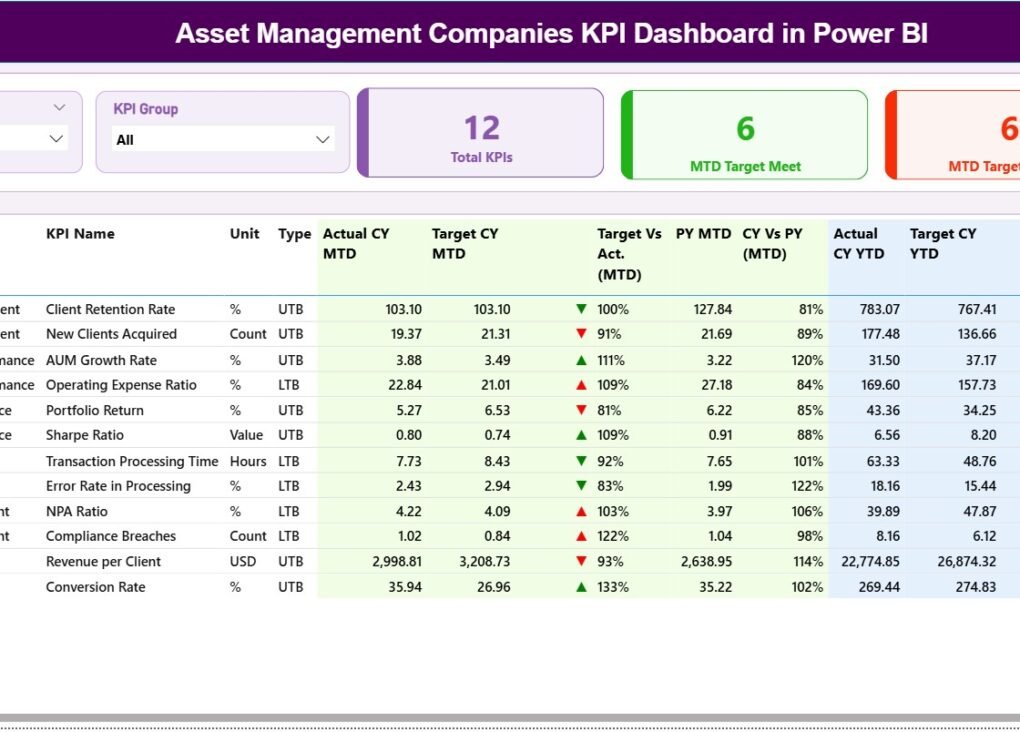Click the Value unit for Sharpe Ratio

[247, 435]
